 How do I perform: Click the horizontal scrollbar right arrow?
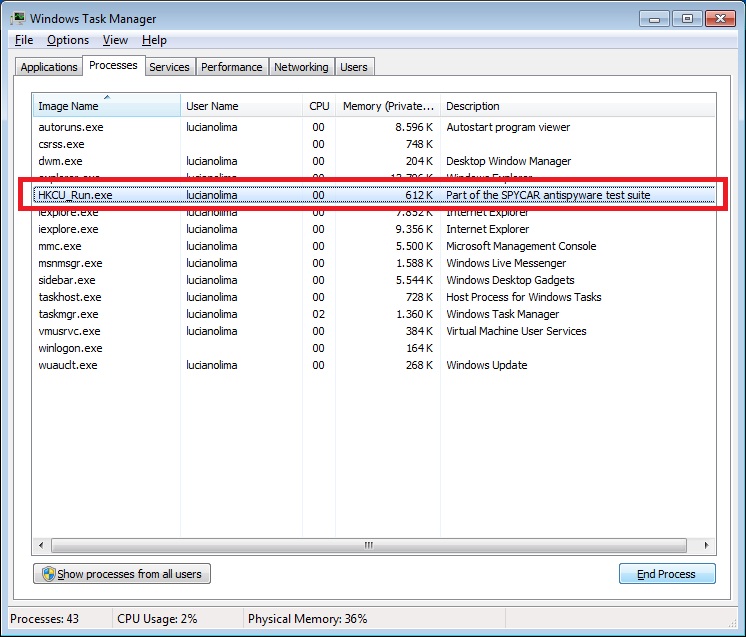click(707, 545)
